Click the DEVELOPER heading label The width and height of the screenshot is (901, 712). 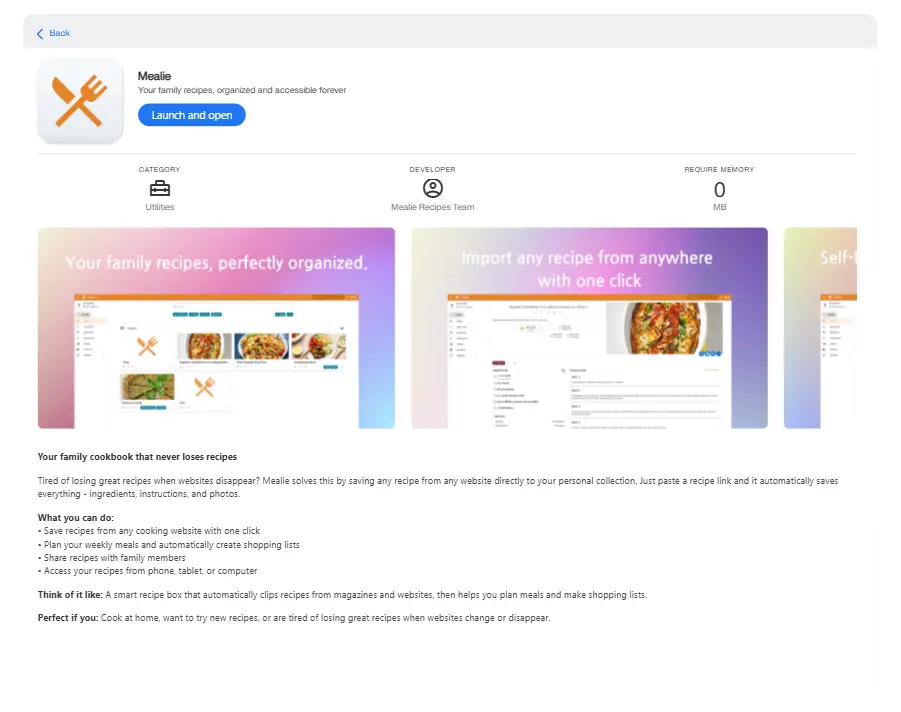pyautogui.click(x=433, y=170)
